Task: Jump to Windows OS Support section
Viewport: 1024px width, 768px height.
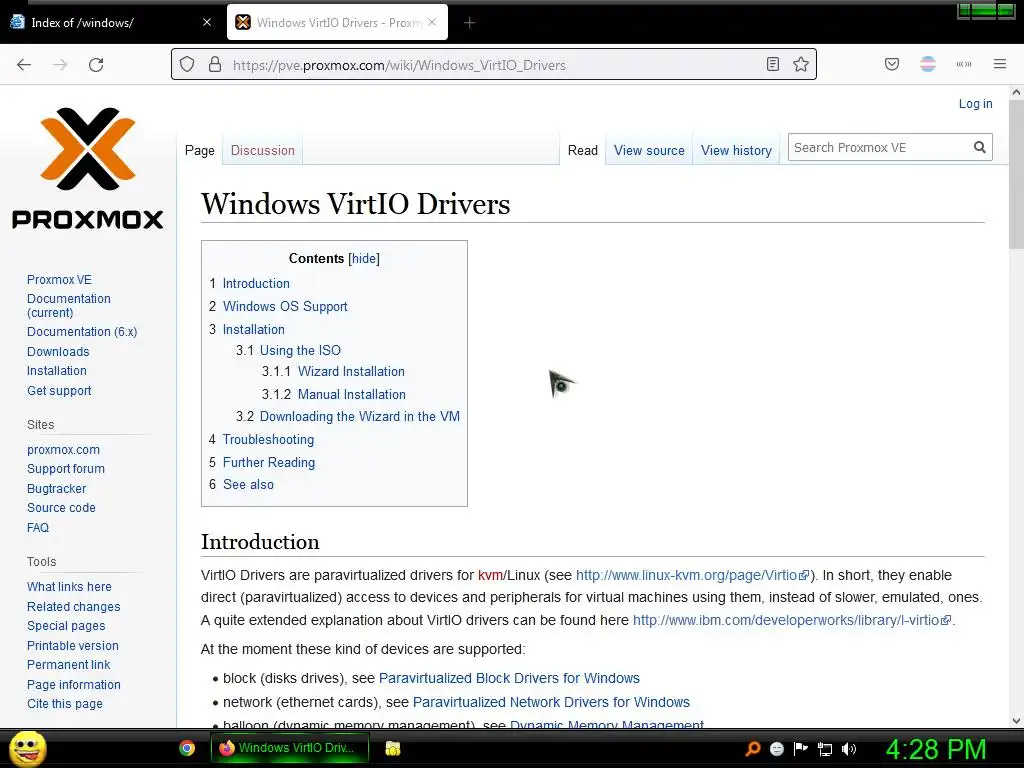Action: pos(285,306)
